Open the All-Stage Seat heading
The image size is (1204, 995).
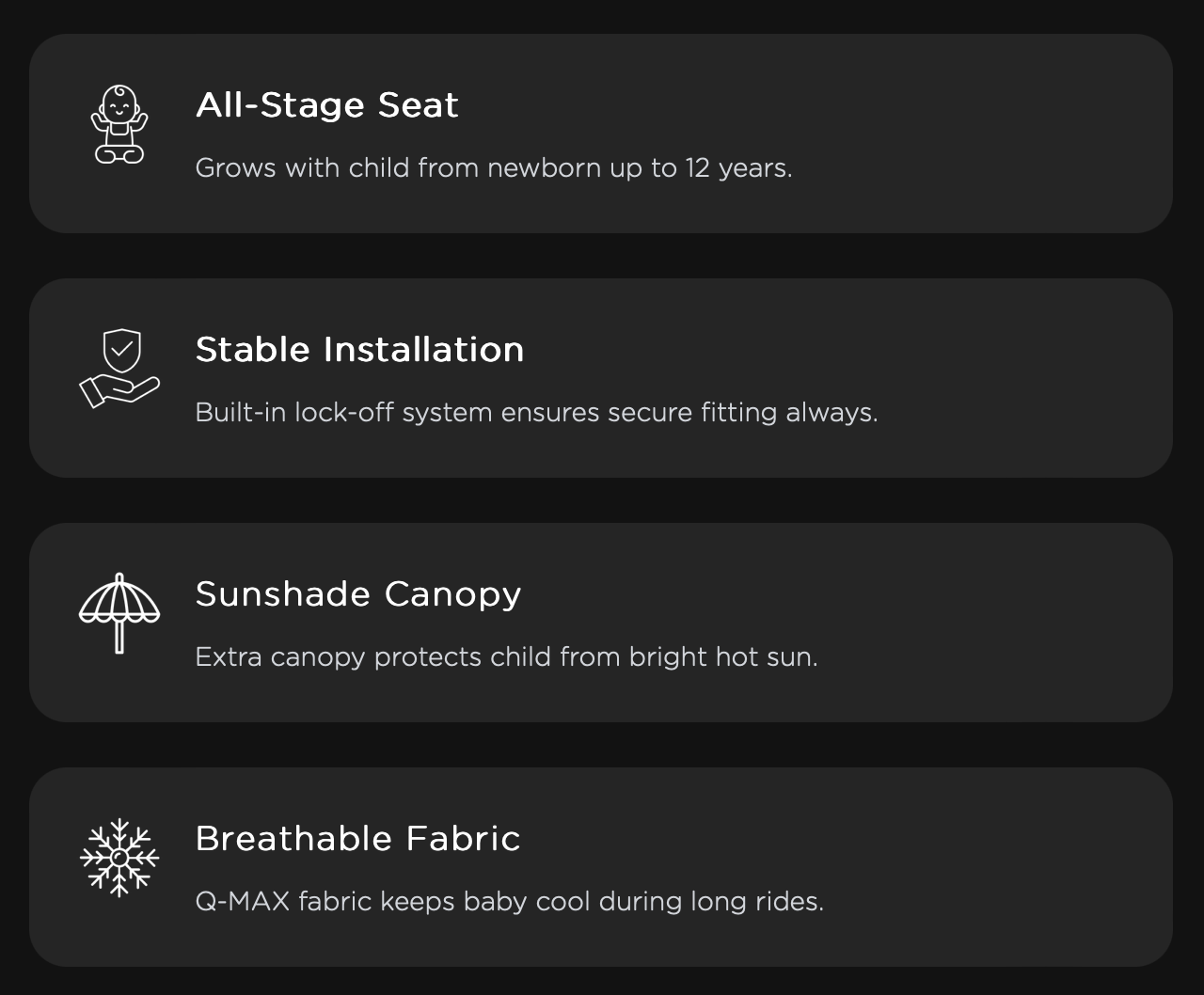(x=326, y=105)
